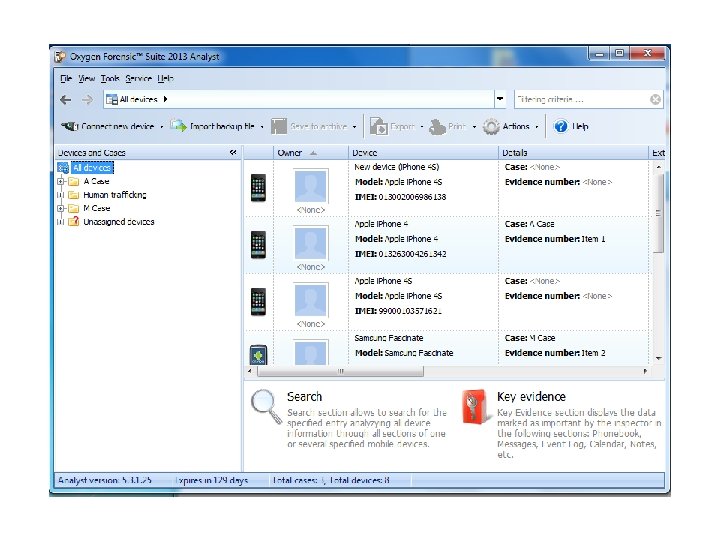Open the View menu

pyautogui.click(x=86, y=79)
